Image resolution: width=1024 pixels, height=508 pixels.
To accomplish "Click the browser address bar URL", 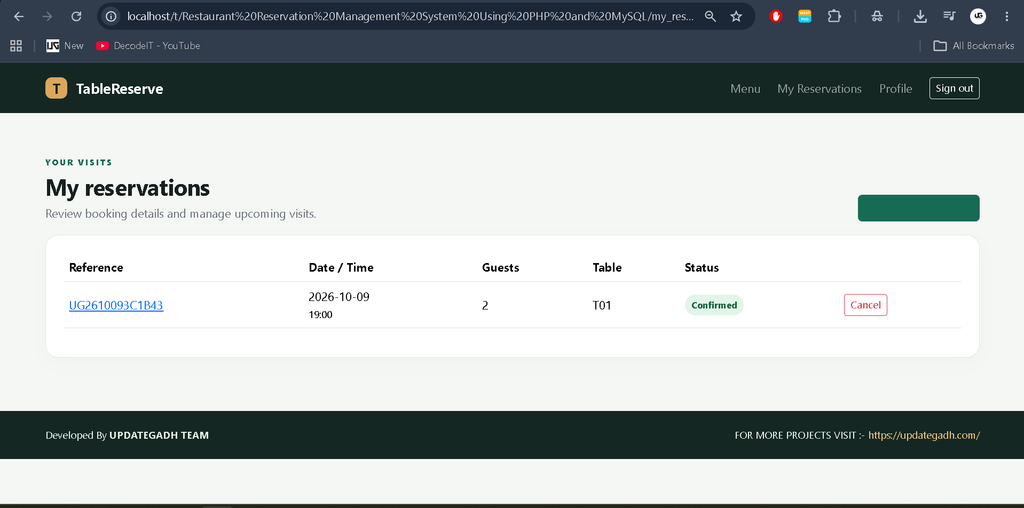I will pos(410,16).
